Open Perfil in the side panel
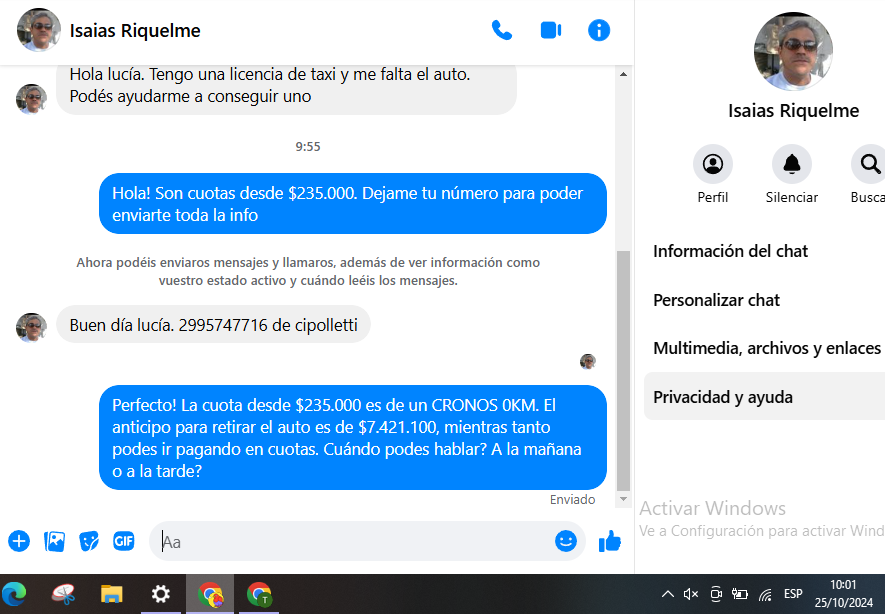Image resolution: width=885 pixels, height=614 pixels. pos(713,164)
